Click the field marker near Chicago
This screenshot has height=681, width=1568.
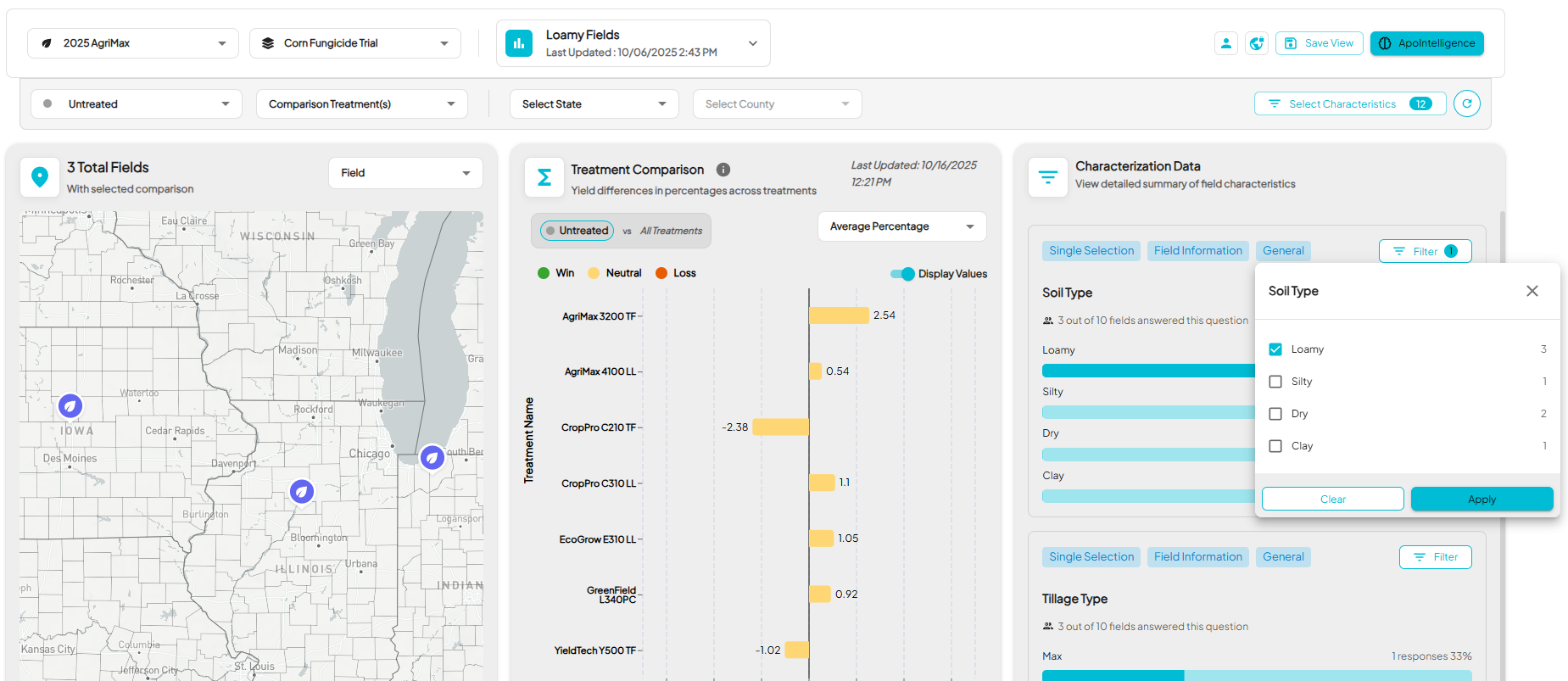click(432, 458)
